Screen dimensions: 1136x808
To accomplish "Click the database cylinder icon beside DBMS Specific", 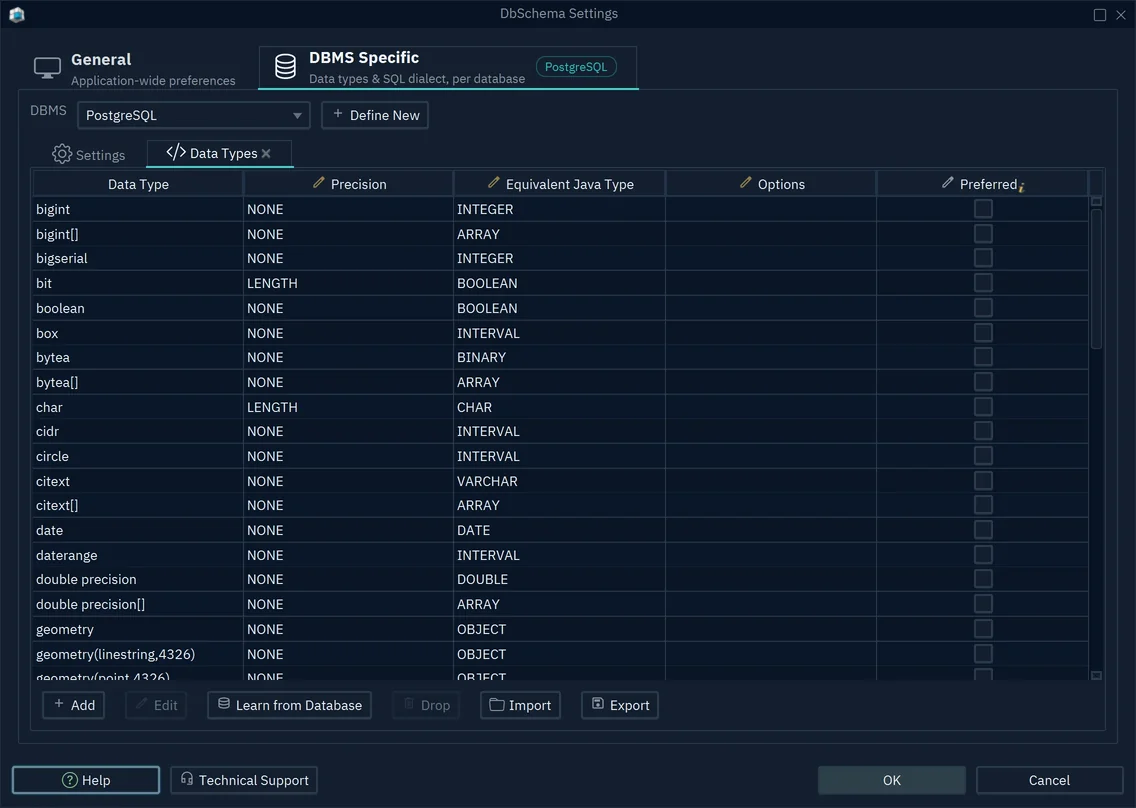I will 285,67.
